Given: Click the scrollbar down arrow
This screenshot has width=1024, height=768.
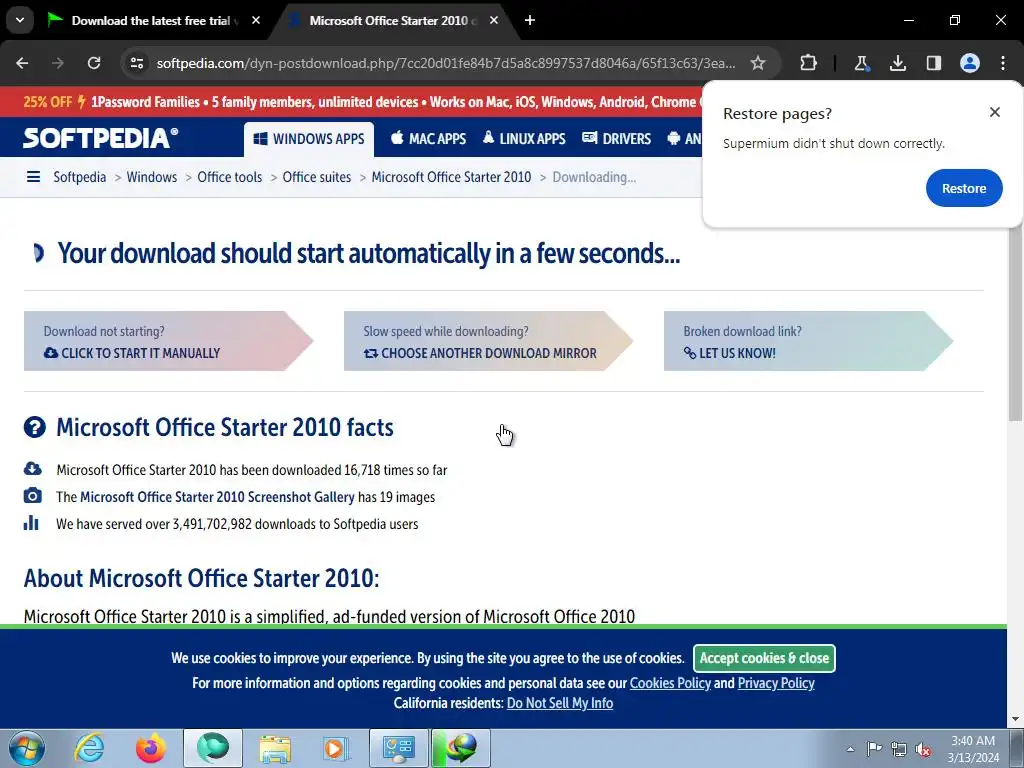Looking at the screenshot, I should (x=1015, y=719).
